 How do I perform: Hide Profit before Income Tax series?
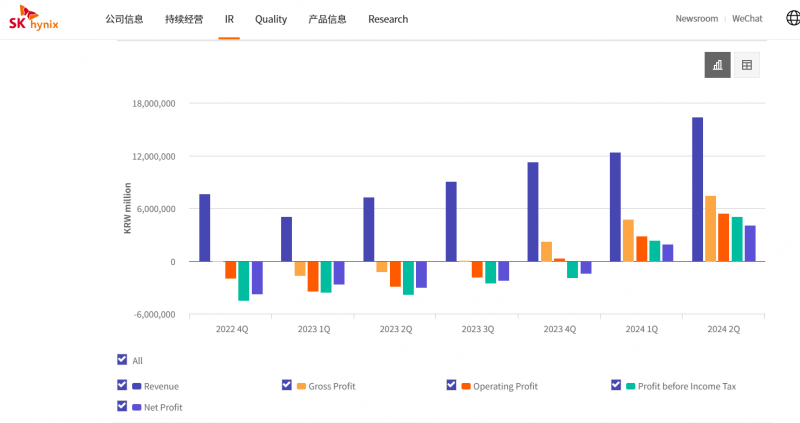point(616,385)
